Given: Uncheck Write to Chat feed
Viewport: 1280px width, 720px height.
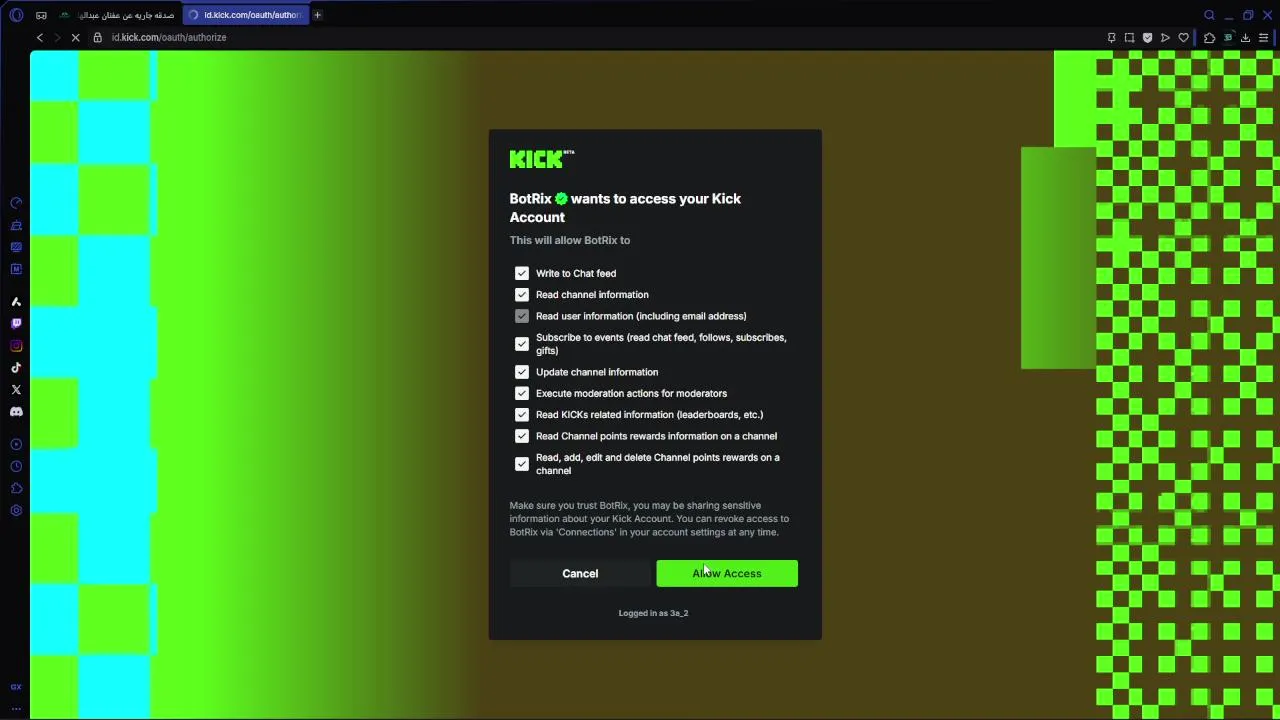Looking at the screenshot, I should tap(522, 273).
